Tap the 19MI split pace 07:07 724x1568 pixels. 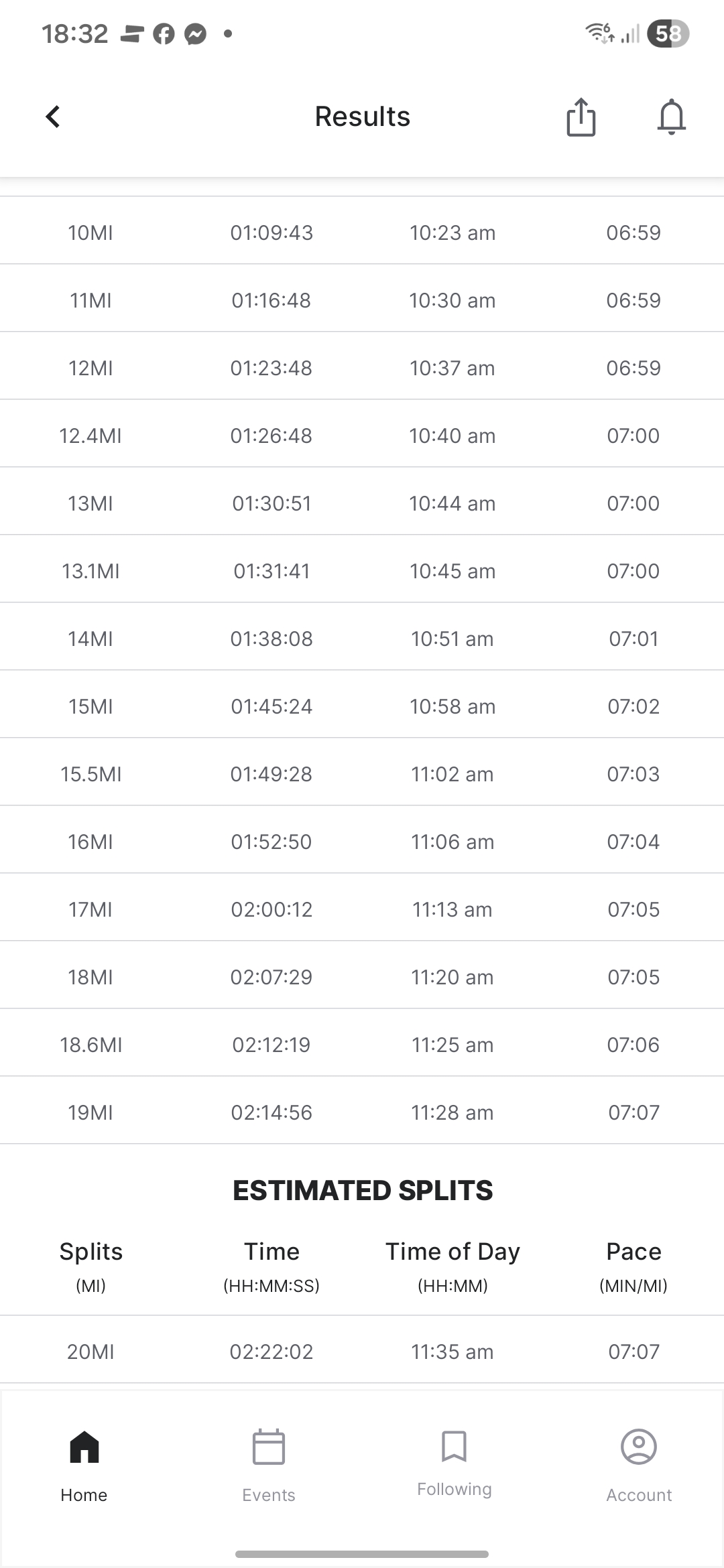[x=633, y=1112]
